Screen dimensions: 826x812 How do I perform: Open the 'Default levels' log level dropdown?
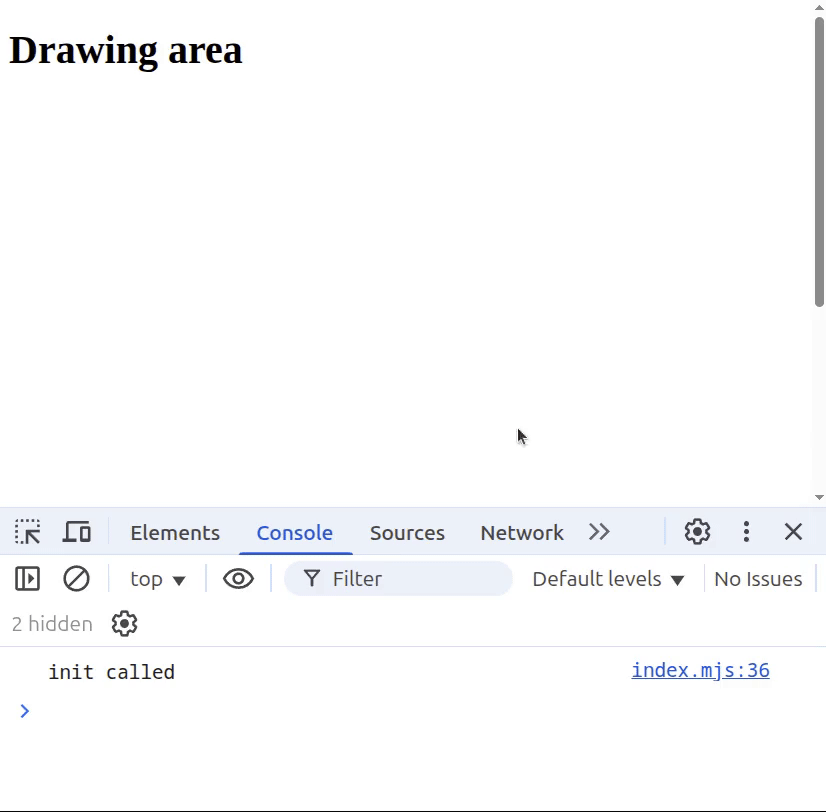pos(608,579)
